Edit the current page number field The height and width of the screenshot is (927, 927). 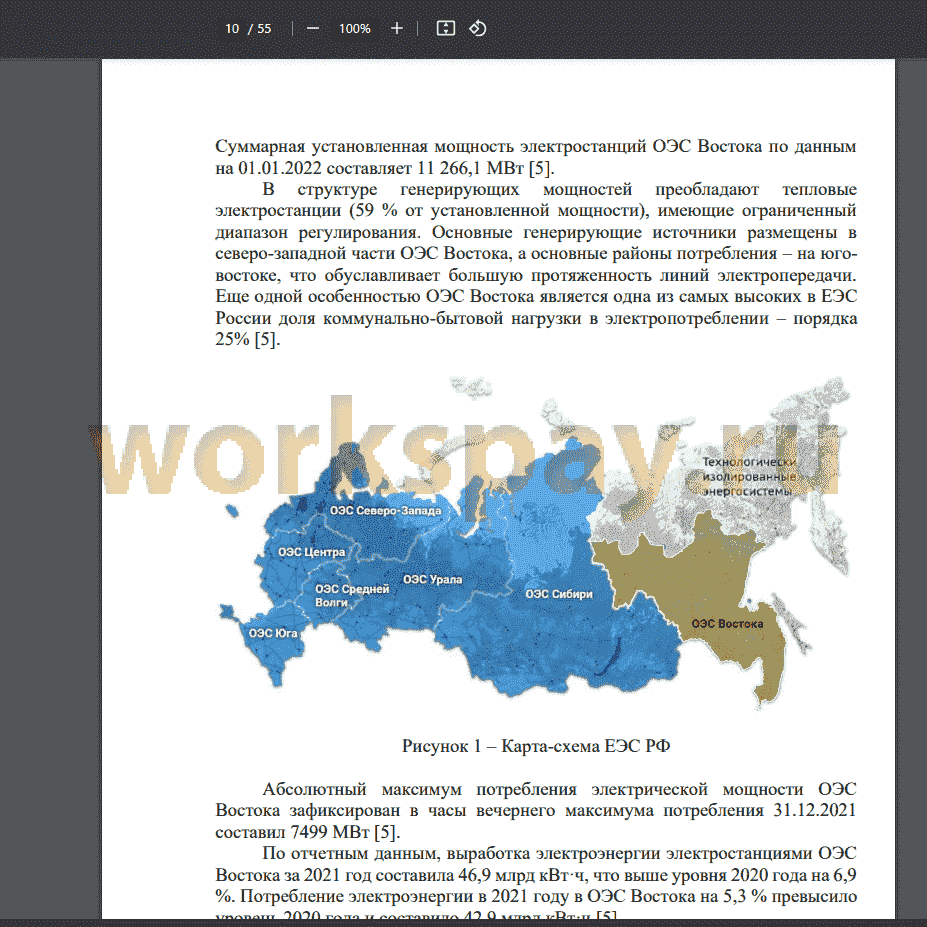pyautogui.click(x=232, y=28)
